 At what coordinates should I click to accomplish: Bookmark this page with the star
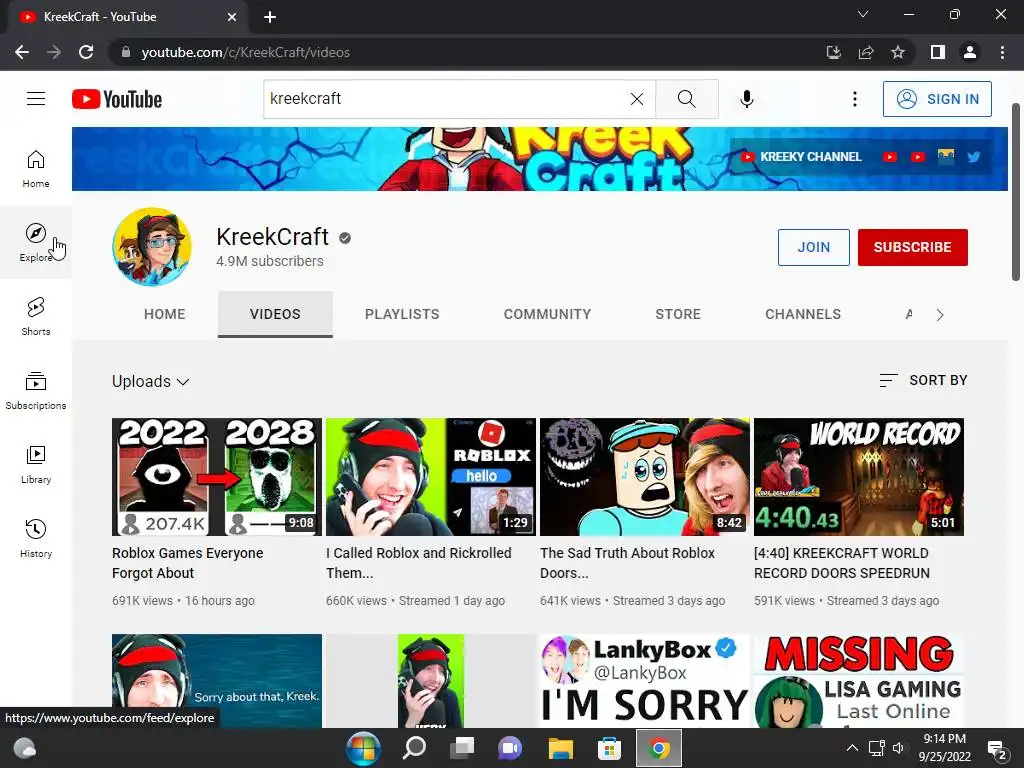click(x=898, y=52)
